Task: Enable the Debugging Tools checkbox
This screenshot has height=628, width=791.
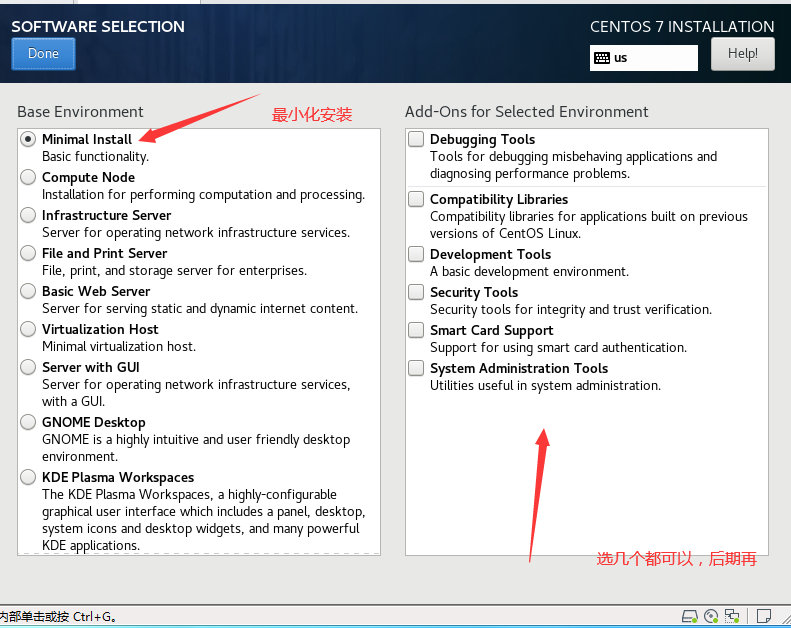Action: [x=416, y=139]
